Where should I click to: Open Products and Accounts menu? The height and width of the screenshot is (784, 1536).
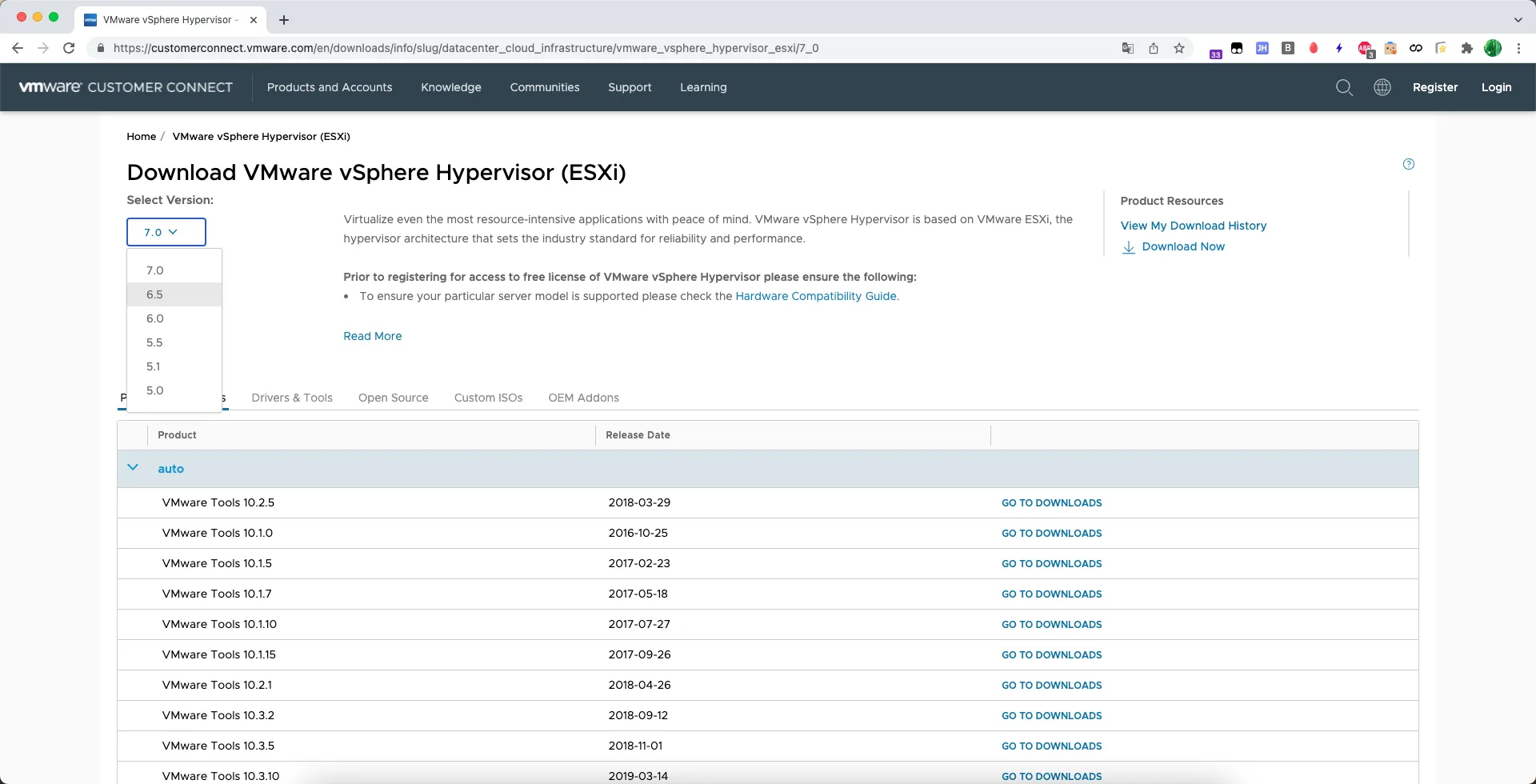tap(330, 87)
